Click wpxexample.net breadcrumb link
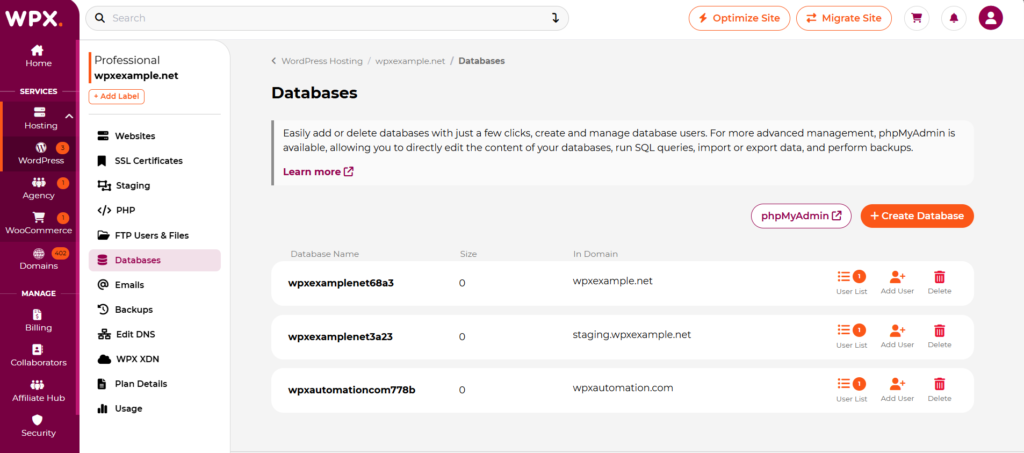 410,61
